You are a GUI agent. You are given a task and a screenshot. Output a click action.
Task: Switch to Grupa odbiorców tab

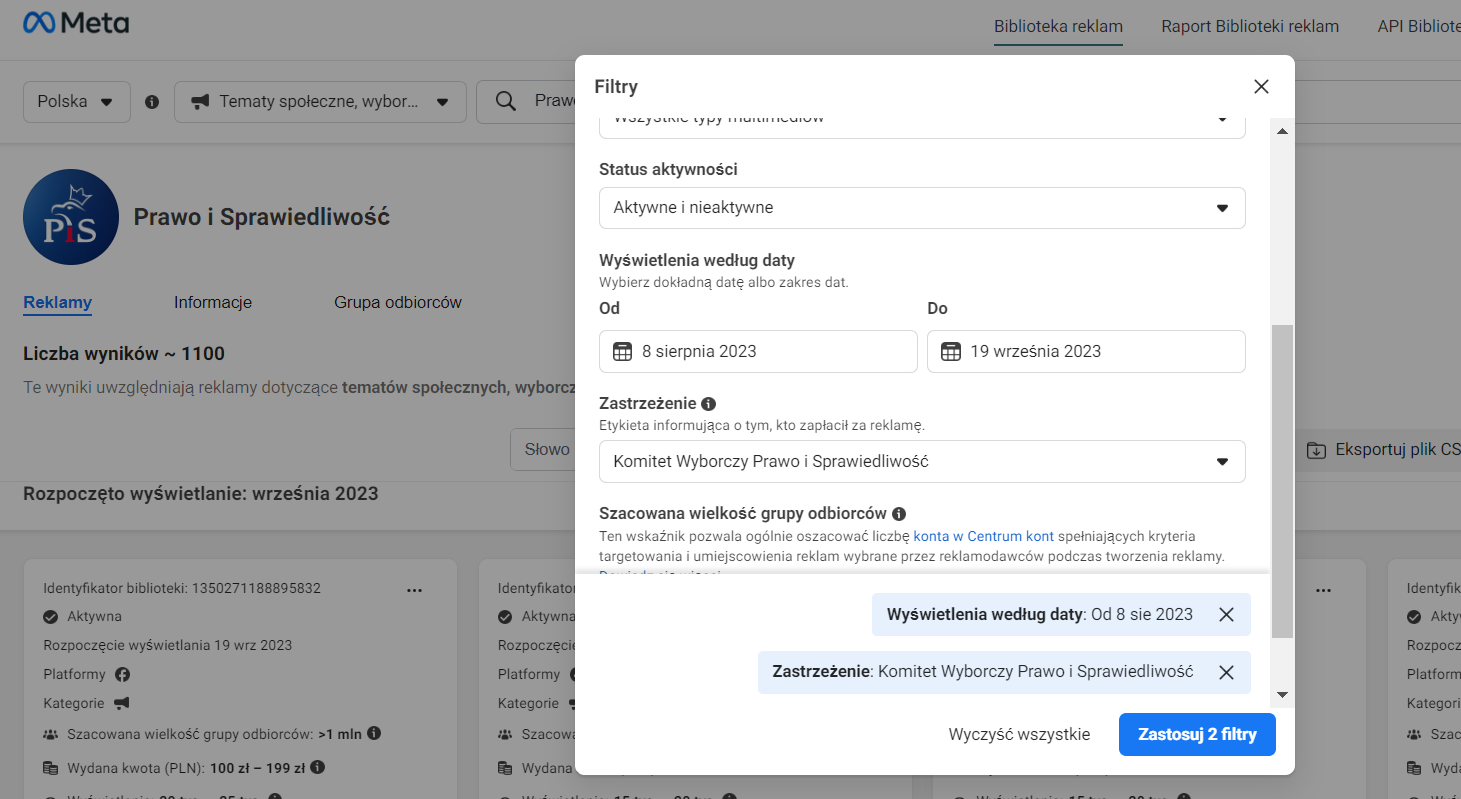[398, 302]
